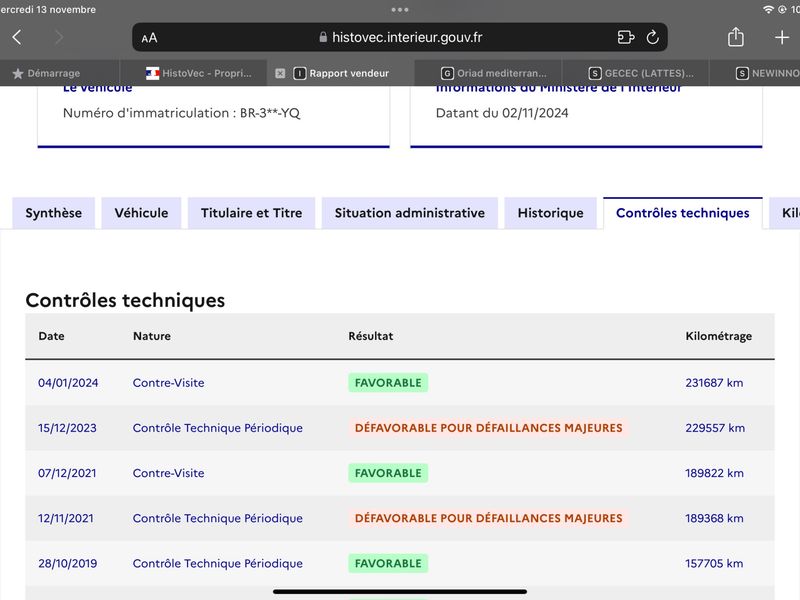Click the FAVORABLE badge for 04/01/2024
800x600 pixels.
coord(388,383)
